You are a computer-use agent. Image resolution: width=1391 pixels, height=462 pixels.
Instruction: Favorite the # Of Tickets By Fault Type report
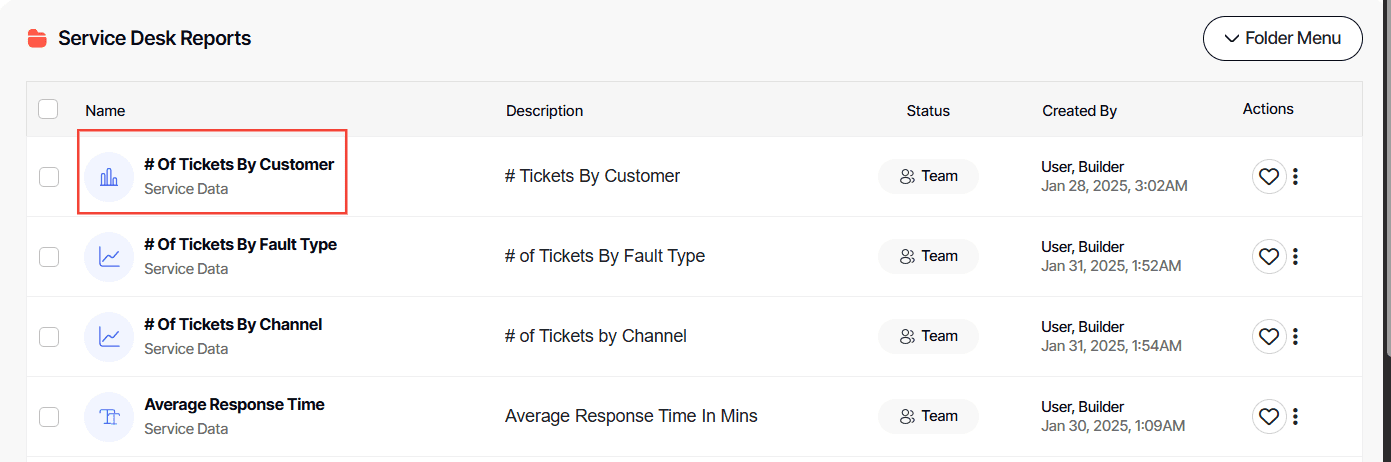pos(1268,257)
